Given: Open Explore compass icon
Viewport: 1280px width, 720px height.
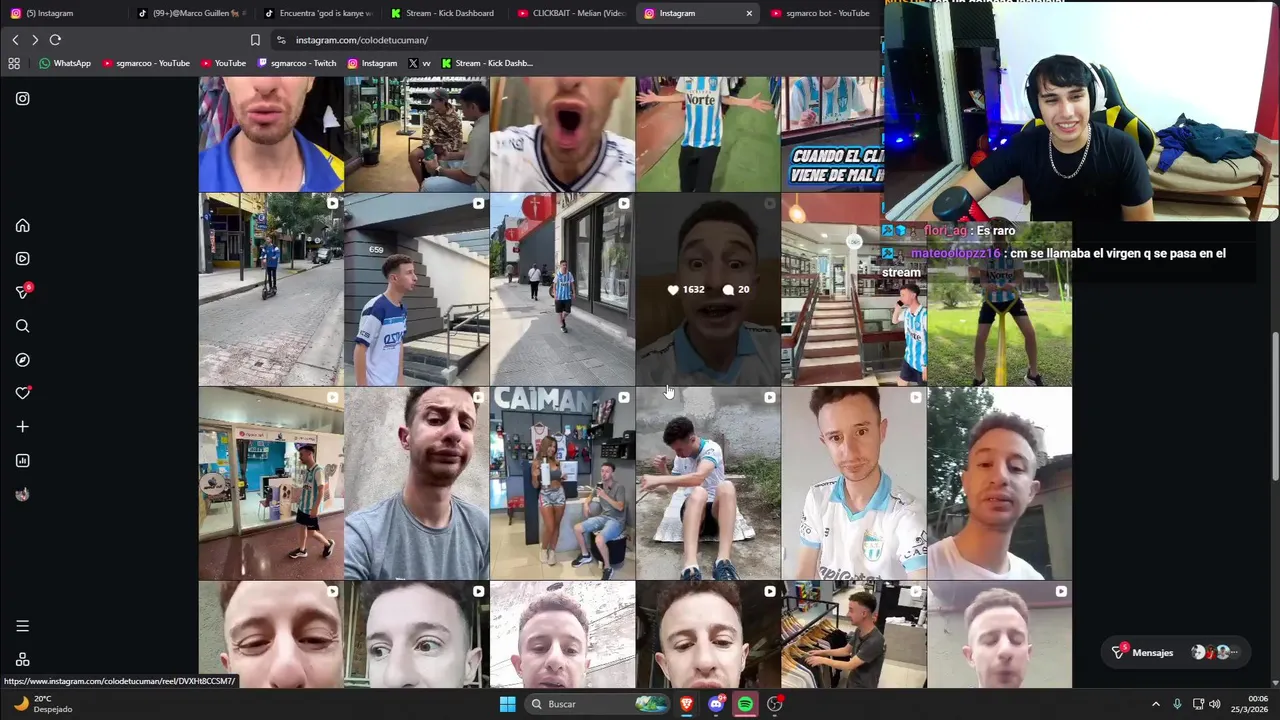Looking at the screenshot, I should click(x=22, y=360).
